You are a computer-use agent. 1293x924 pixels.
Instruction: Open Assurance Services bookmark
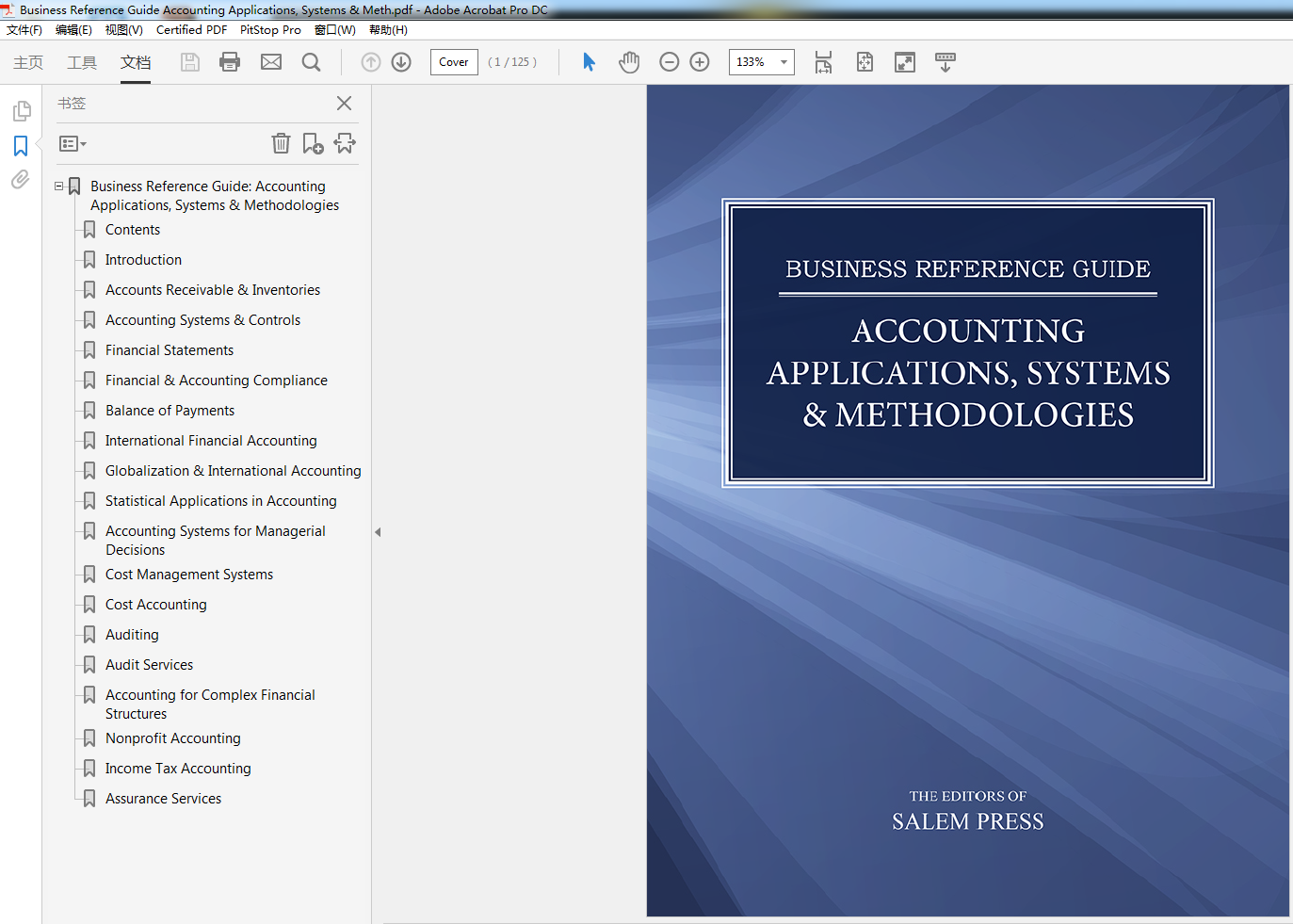pyautogui.click(x=164, y=799)
